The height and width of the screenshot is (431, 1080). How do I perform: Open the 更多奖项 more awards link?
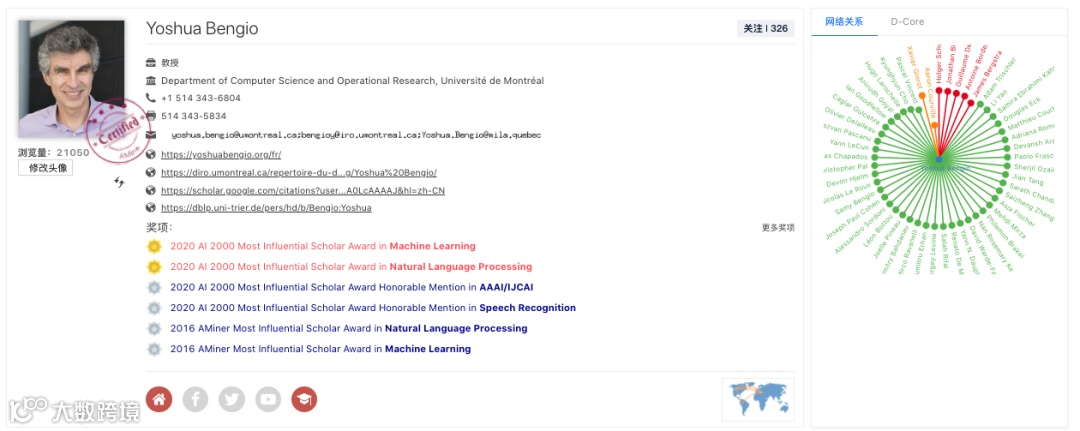click(x=778, y=228)
